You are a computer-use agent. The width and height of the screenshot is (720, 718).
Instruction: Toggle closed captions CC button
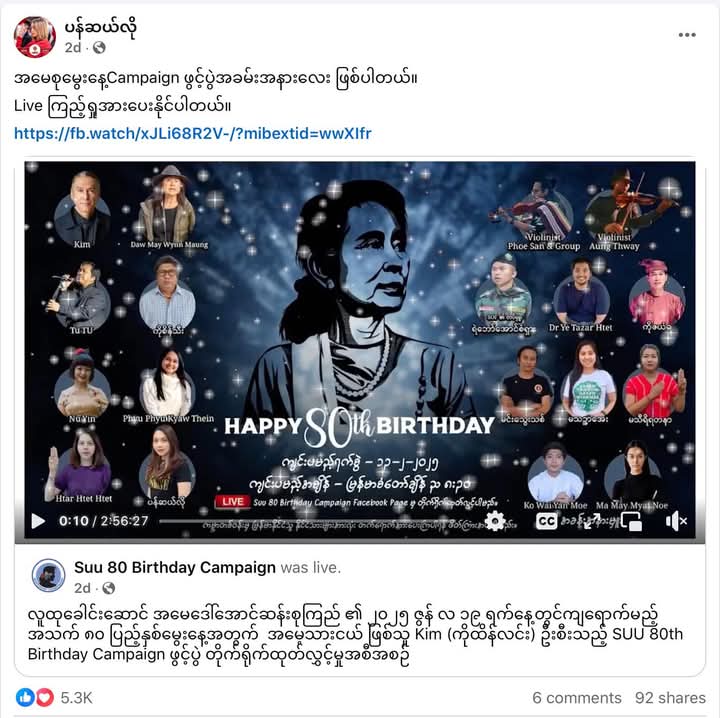coord(546,521)
